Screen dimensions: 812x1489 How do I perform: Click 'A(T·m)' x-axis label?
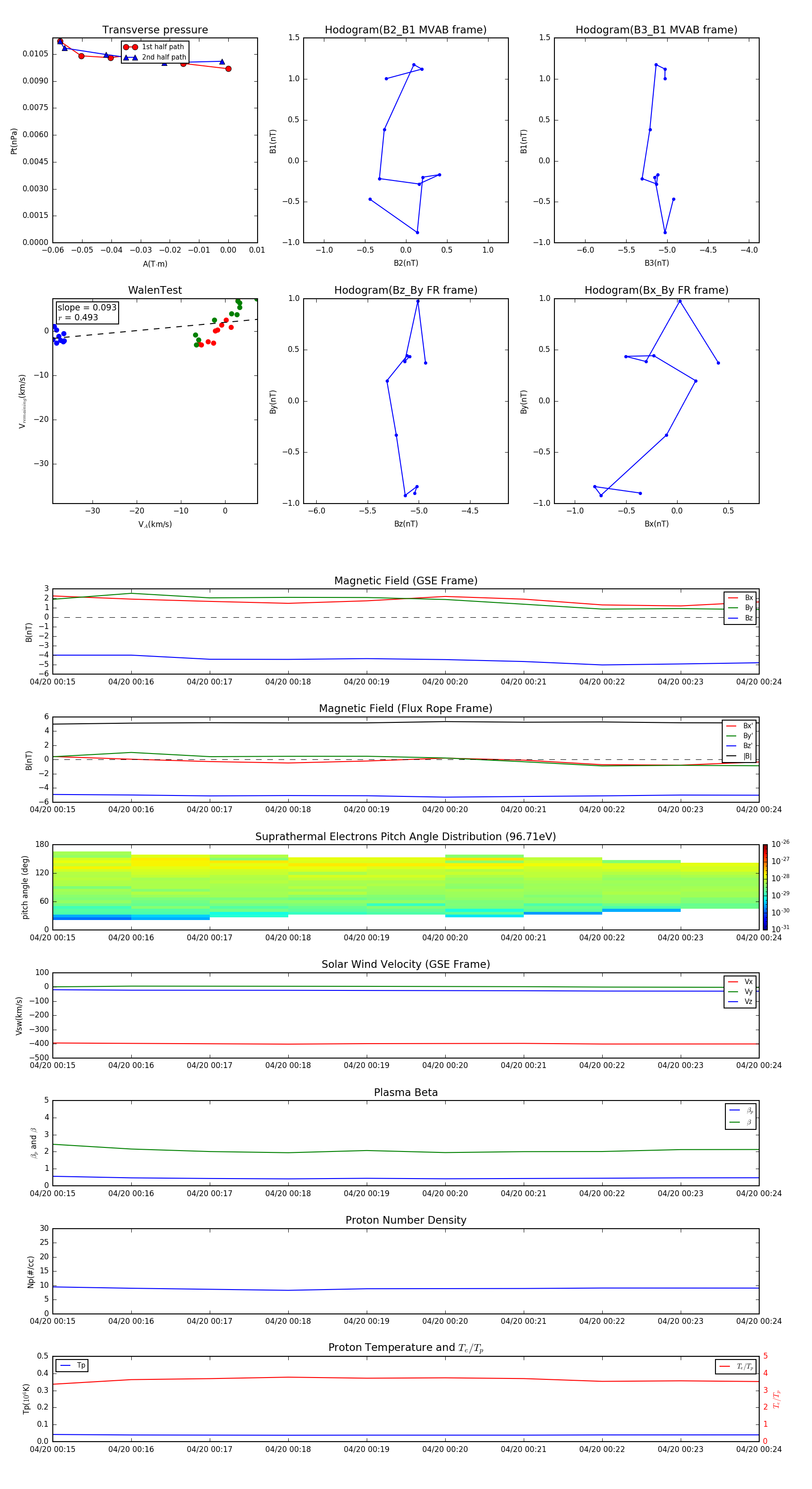point(155,264)
